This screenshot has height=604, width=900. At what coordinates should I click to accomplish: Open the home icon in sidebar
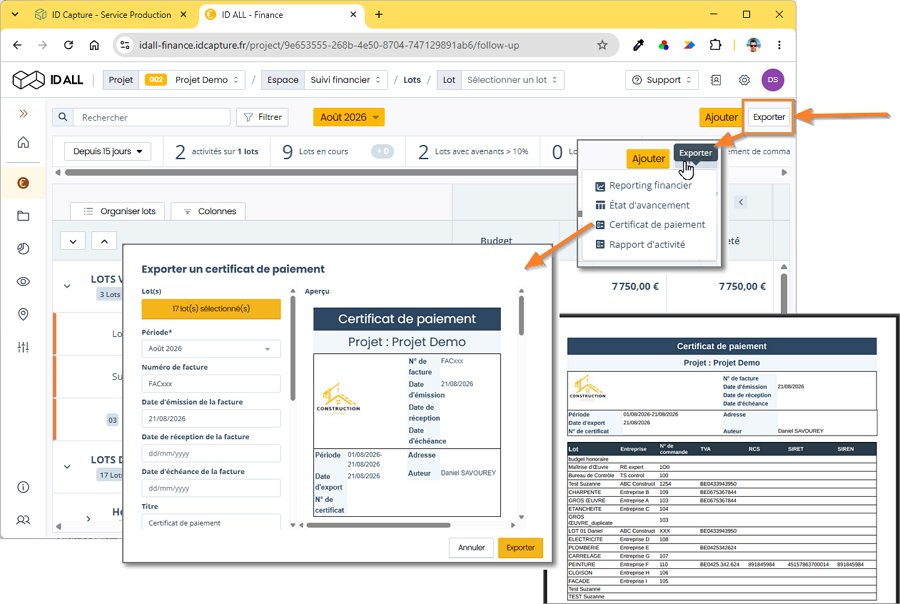pyautogui.click(x=23, y=142)
